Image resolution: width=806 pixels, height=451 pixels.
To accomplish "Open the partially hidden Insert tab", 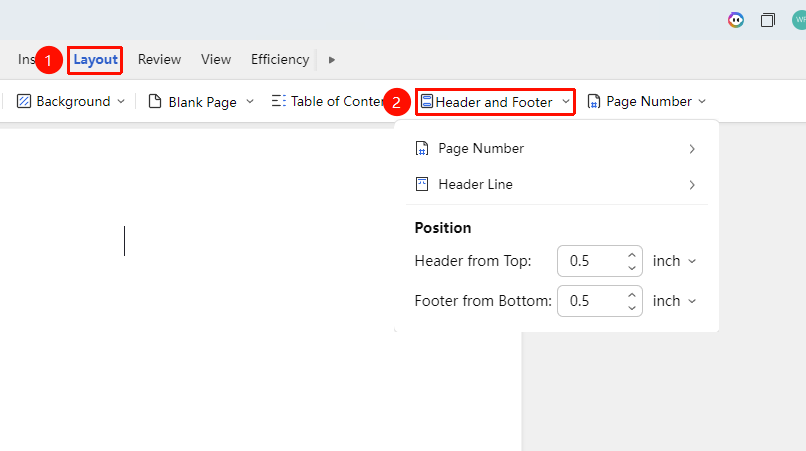I will point(26,60).
